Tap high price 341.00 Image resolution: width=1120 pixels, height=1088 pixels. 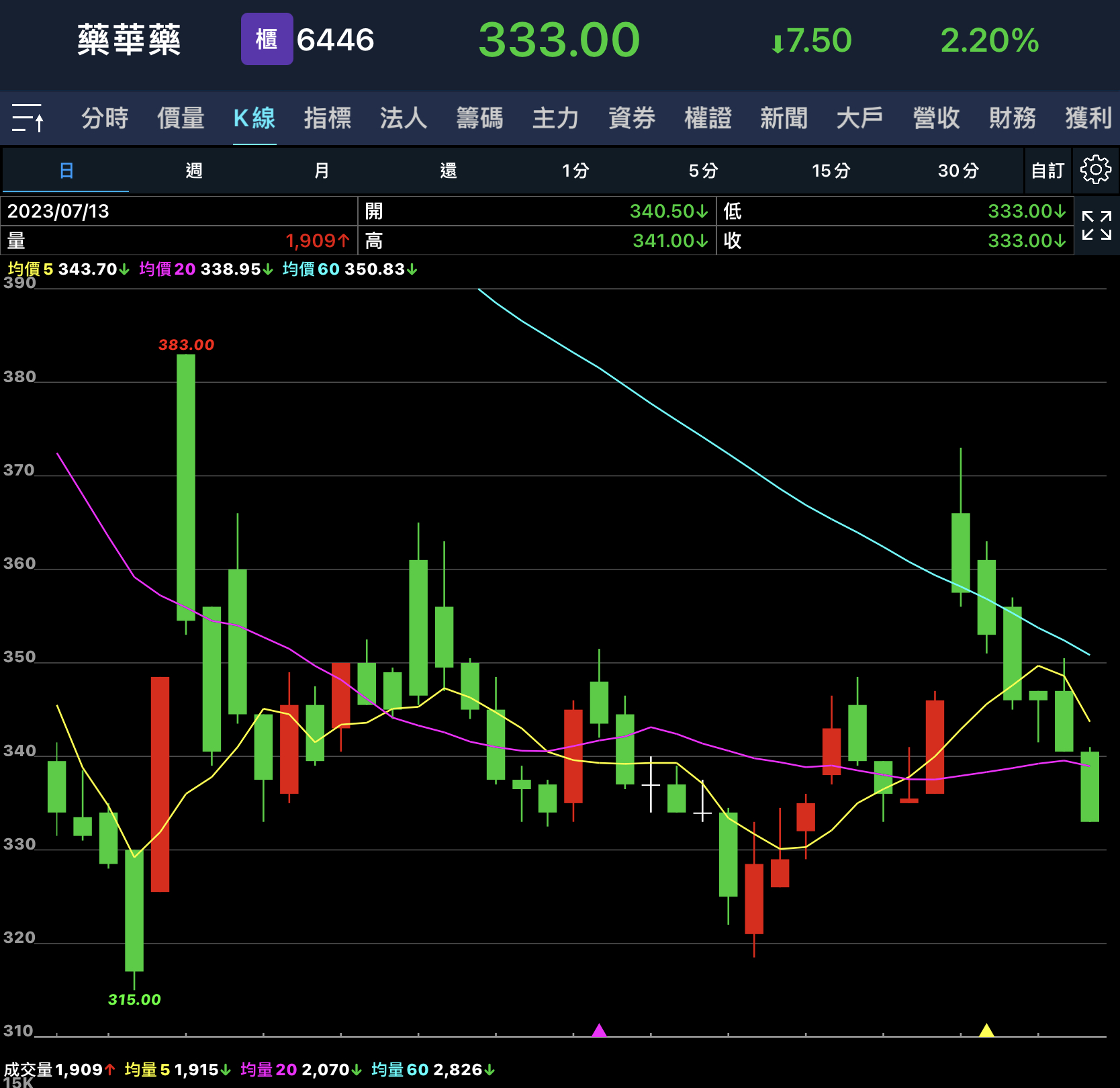click(670, 240)
